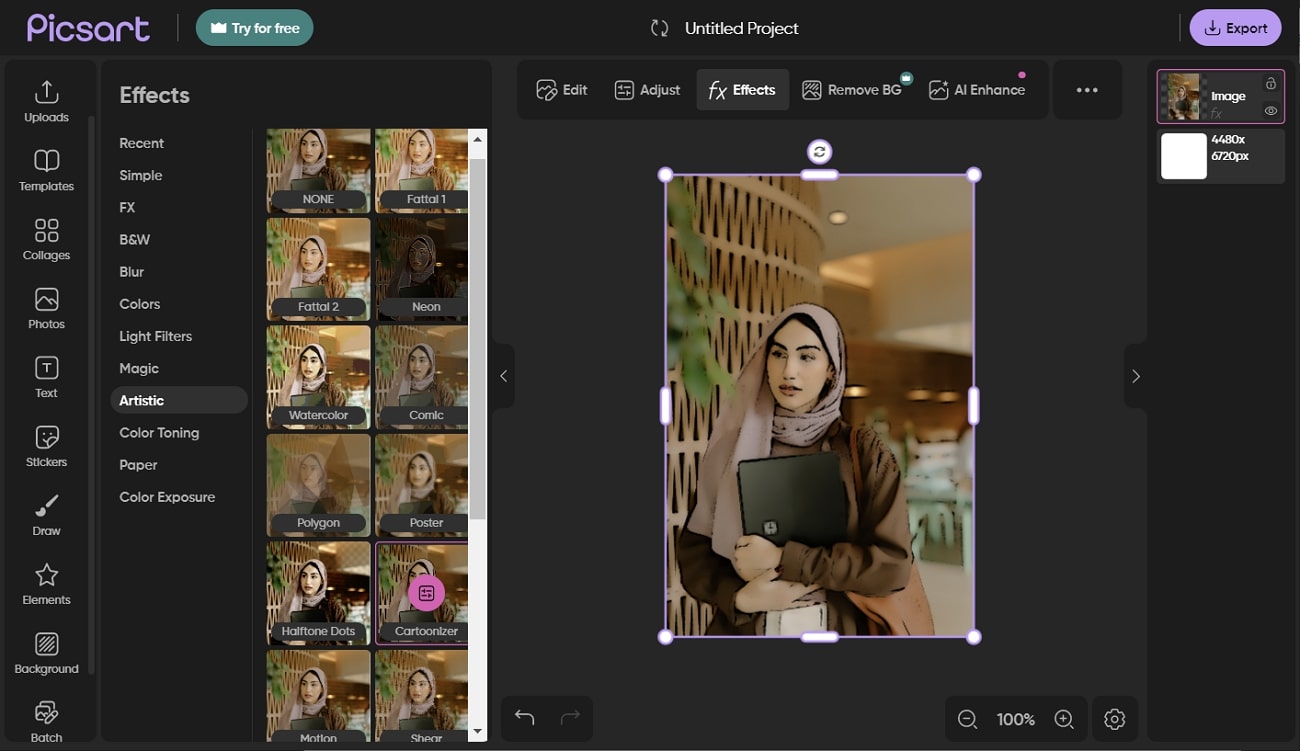Select the B&W effects category
The image size is (1300, 751).
134,240
